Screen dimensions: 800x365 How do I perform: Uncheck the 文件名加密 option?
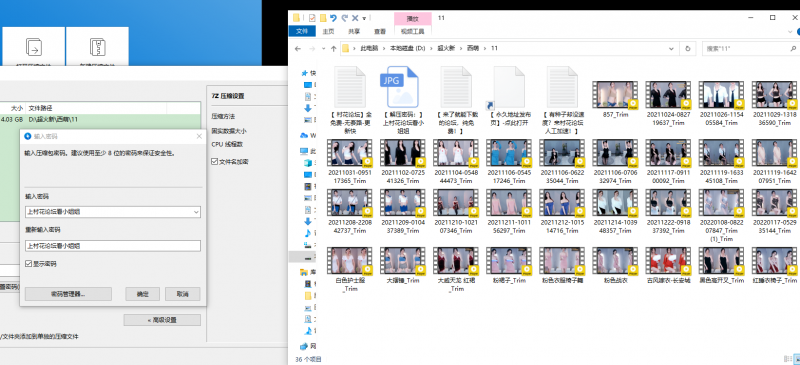click(x=215, y=162)
